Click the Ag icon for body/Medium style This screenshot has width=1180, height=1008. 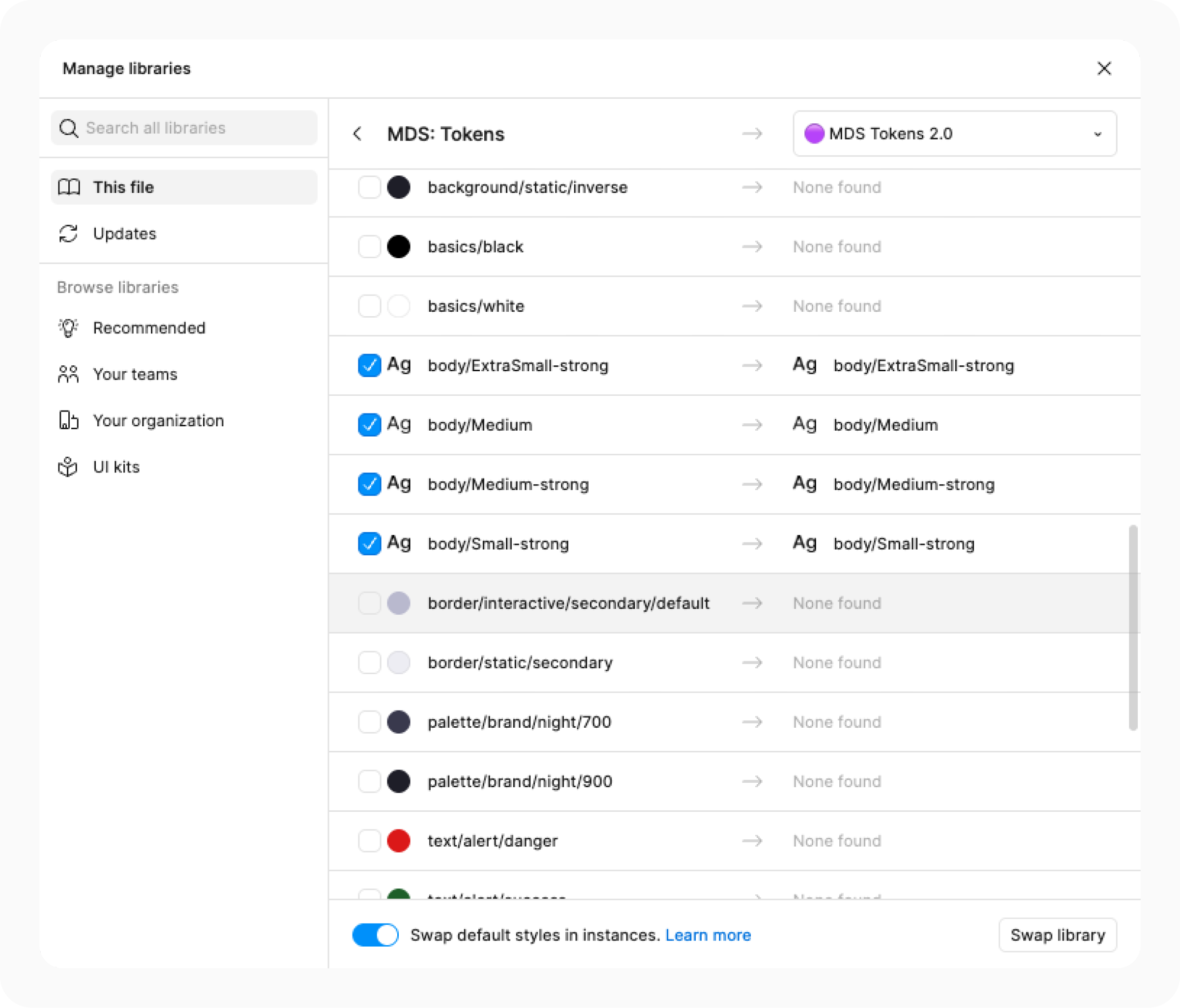[x=399, y=425]
